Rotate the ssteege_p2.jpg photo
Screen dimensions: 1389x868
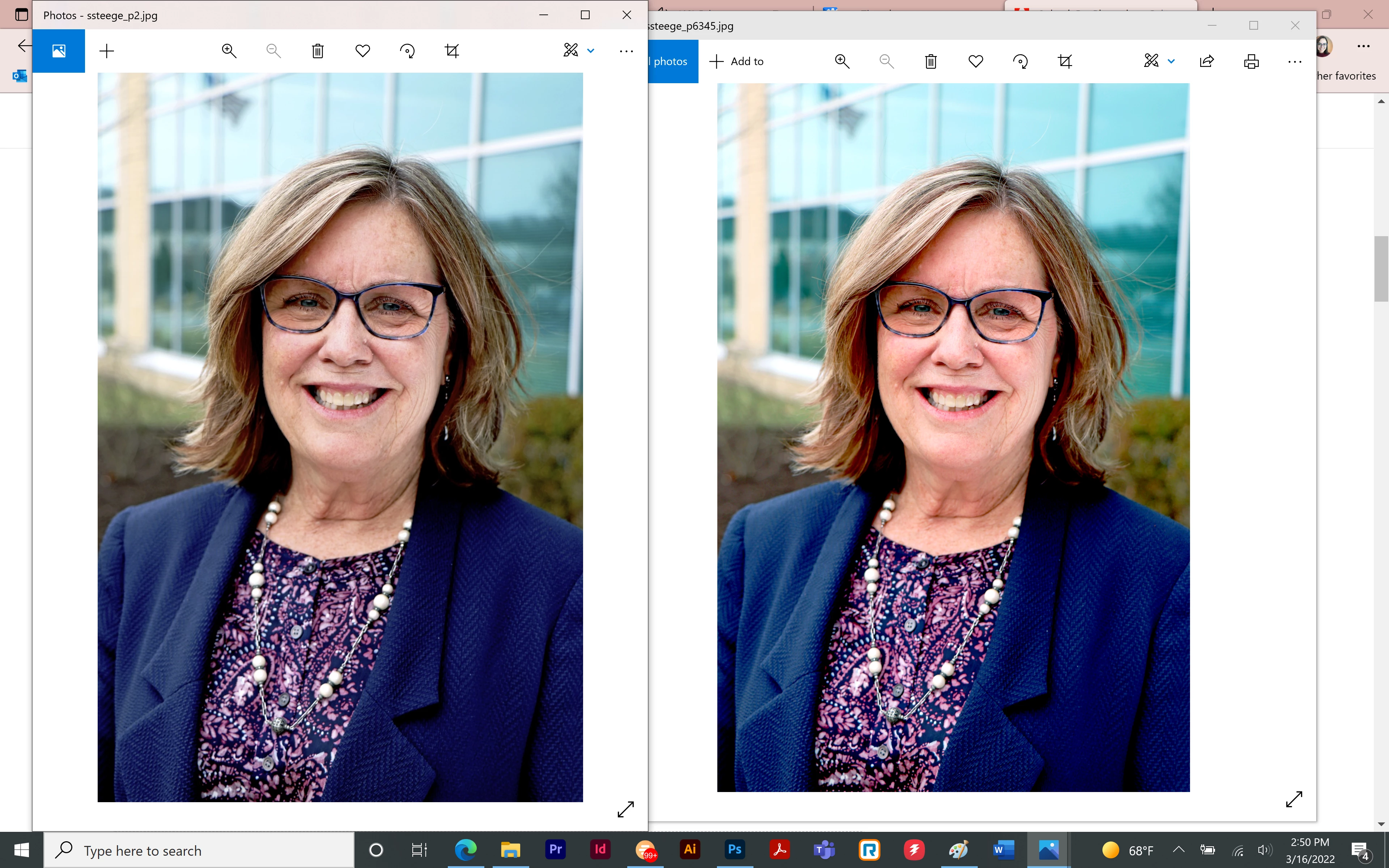click(407, 51)
